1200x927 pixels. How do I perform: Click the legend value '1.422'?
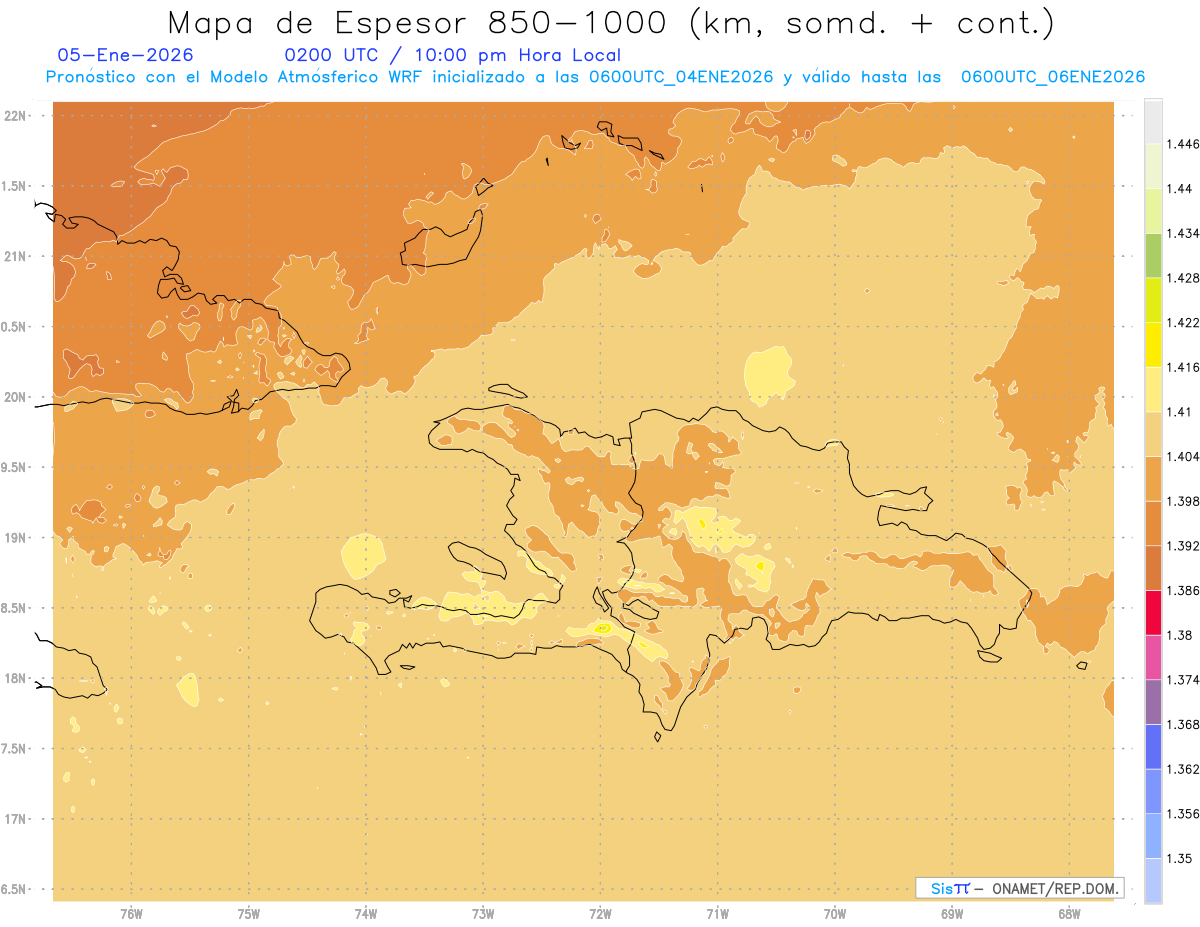(1184, 322)
